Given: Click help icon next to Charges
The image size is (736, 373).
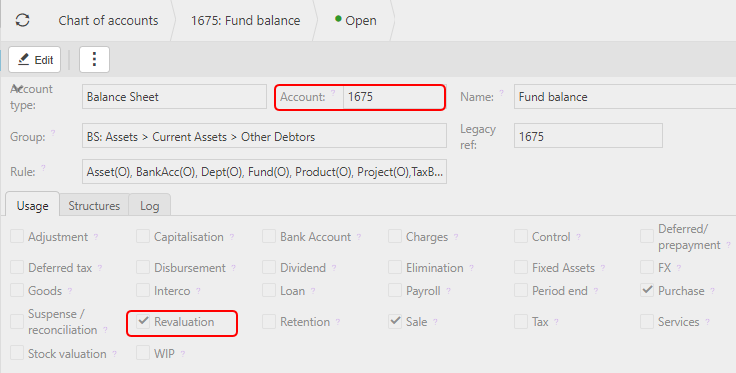Looking at the screenshot, I should point(456,237).
